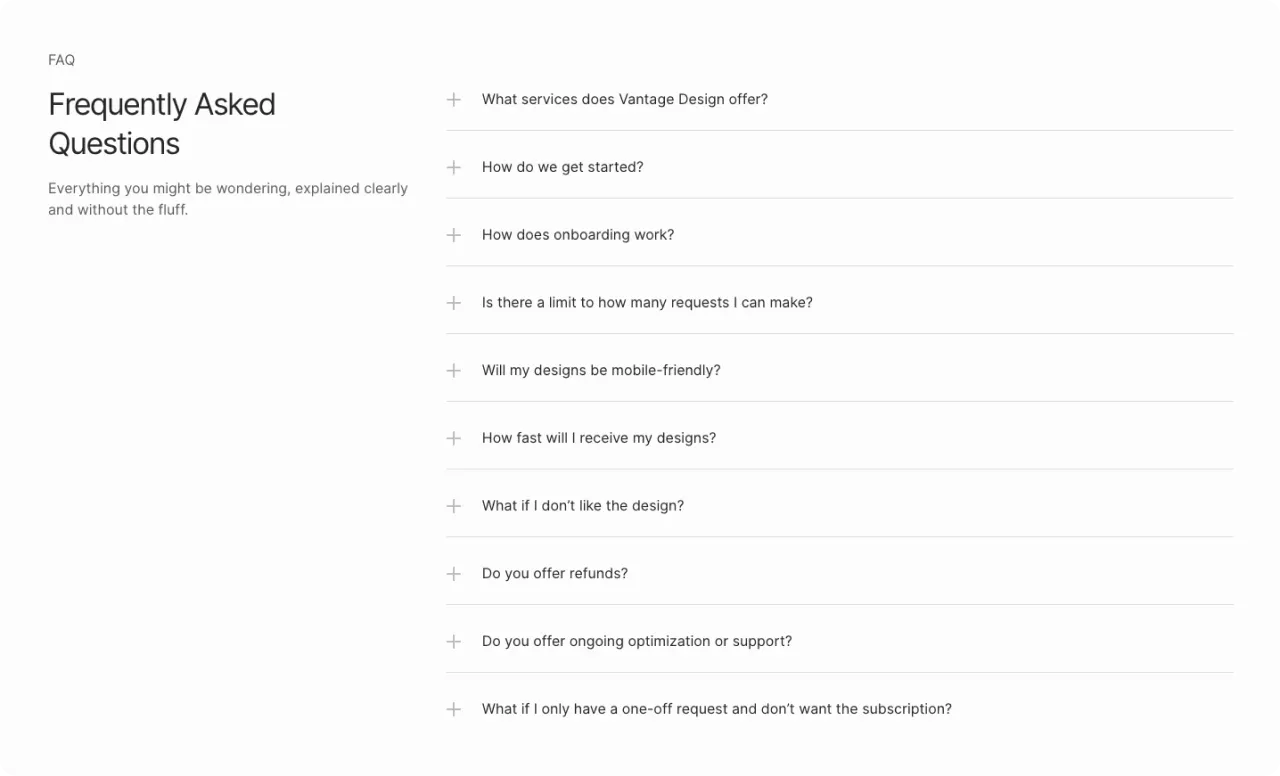Screen dimensions: 1280x776
Task: Click the plus icon beside the ongoing optimization question
Action: point(454,642)
